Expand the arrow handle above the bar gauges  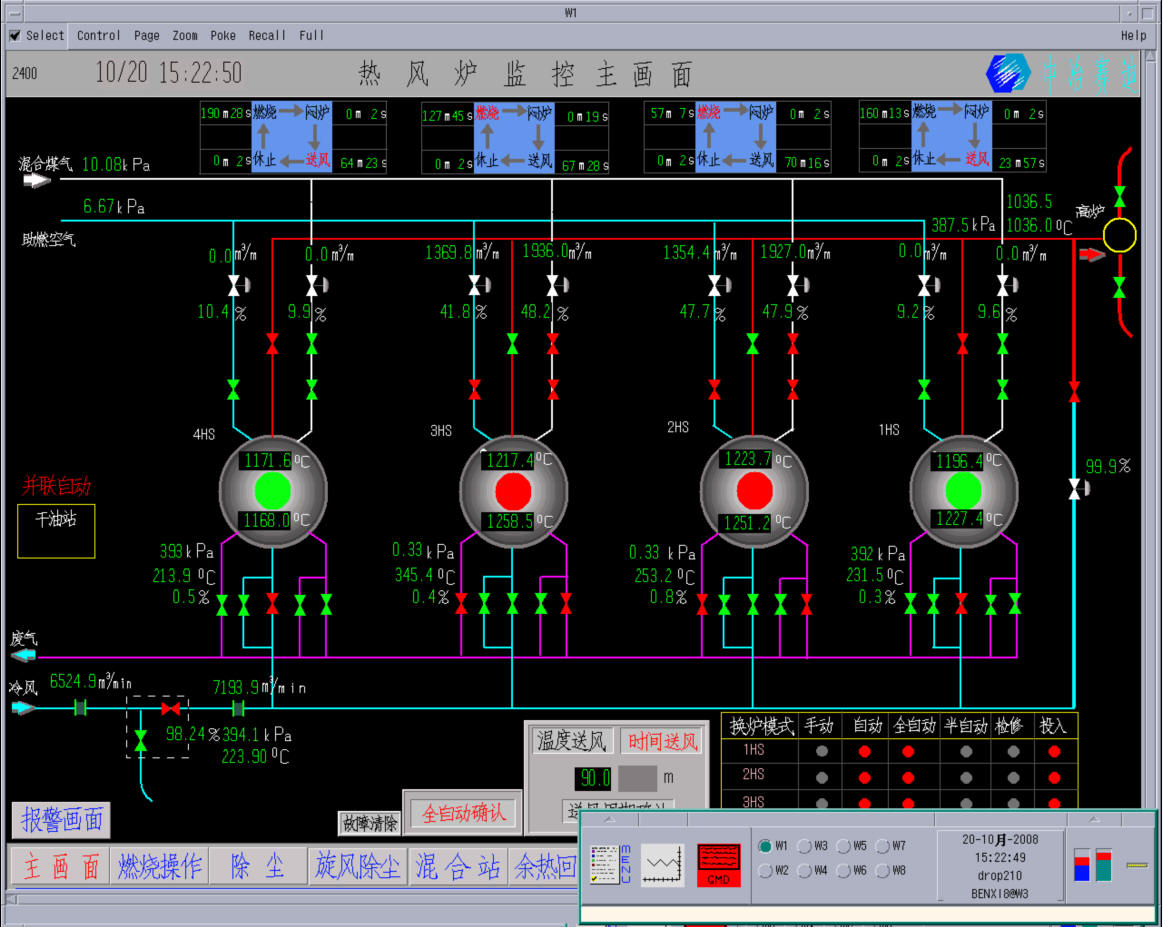(1094, 819)
